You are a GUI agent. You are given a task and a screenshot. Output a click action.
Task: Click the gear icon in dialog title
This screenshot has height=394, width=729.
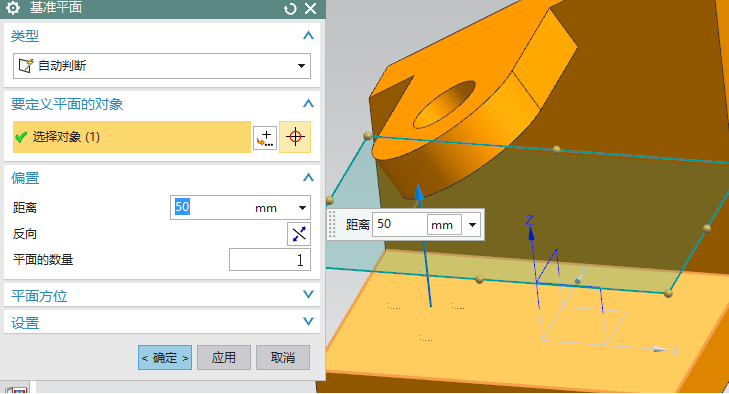coord(13,7)
